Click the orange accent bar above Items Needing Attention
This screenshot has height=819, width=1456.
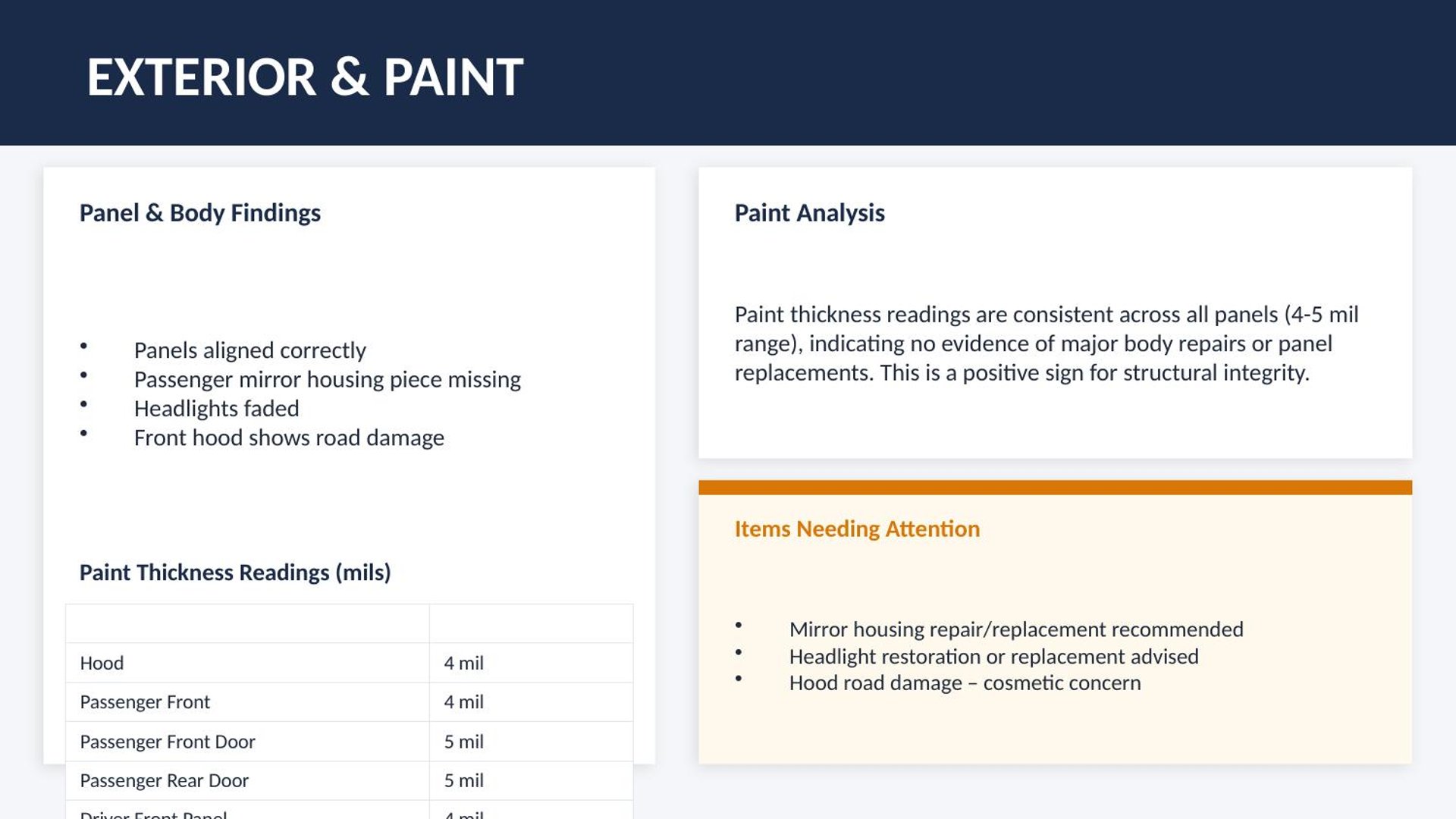(x=1055, y=488)
